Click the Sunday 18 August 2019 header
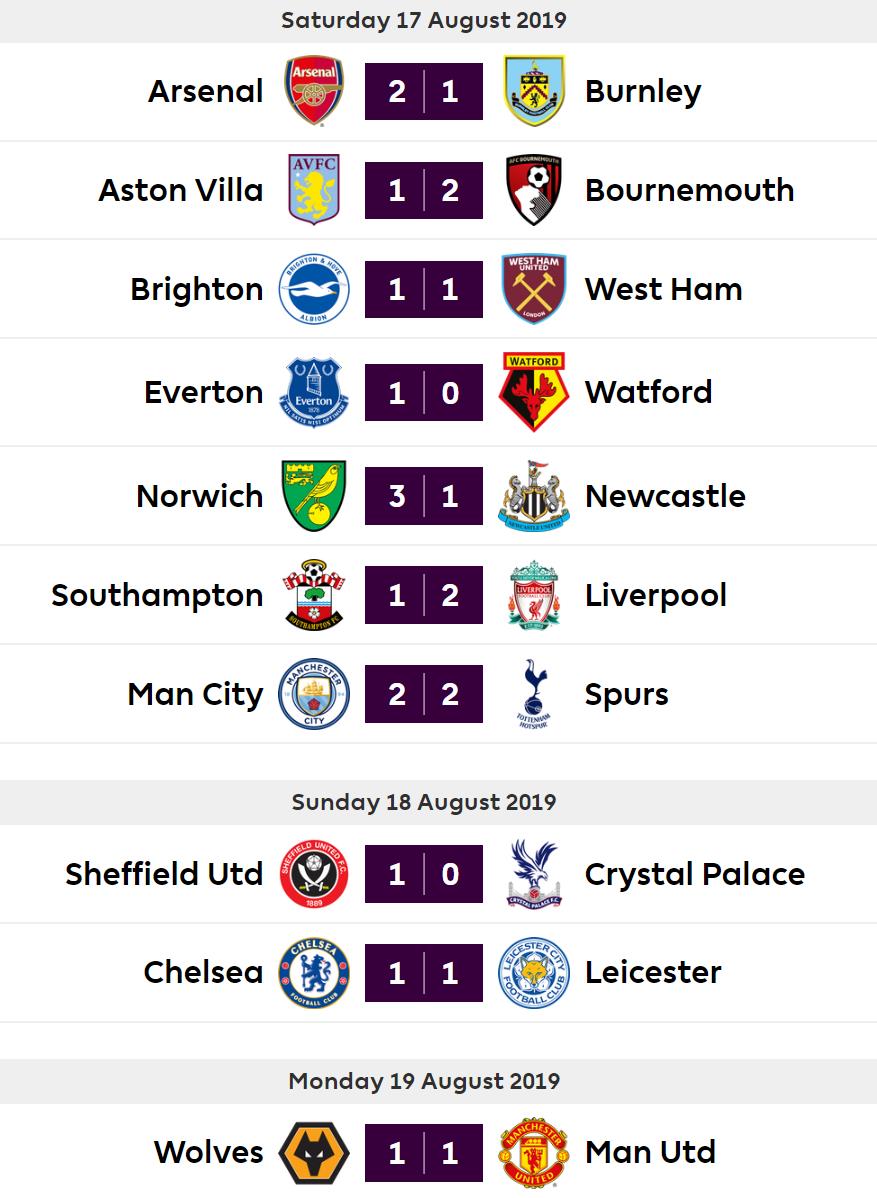 tap(424, 802)
